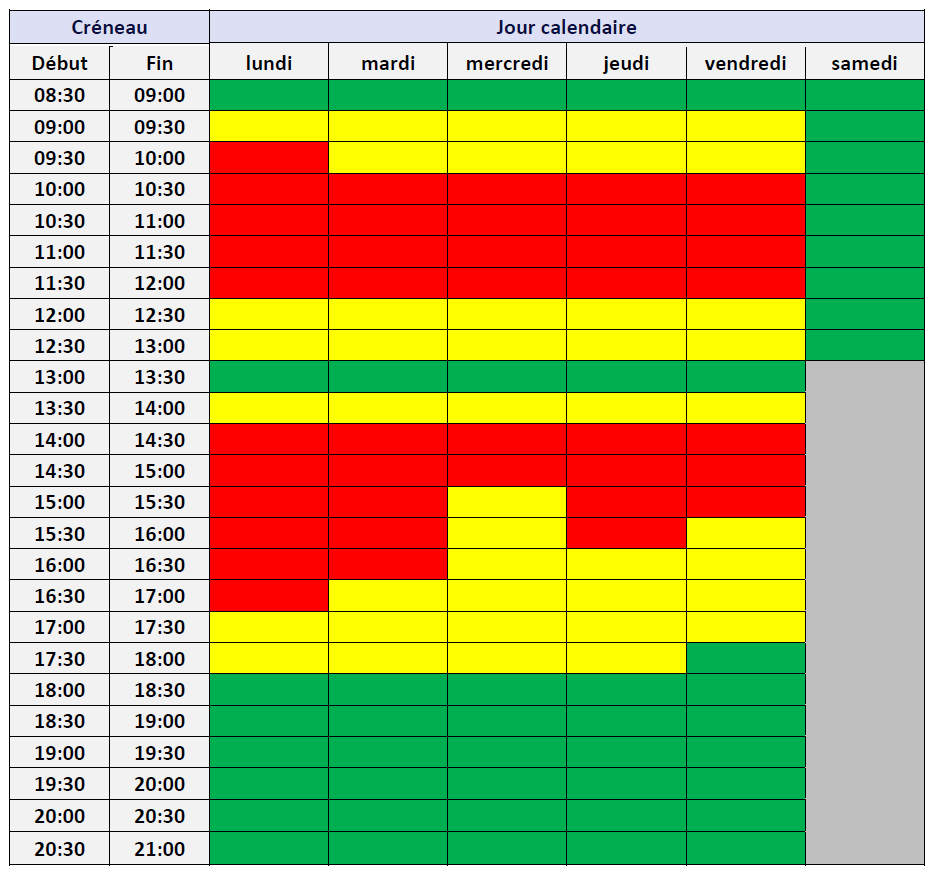
Task: Click the "samedi" column header
Action: 864,64
